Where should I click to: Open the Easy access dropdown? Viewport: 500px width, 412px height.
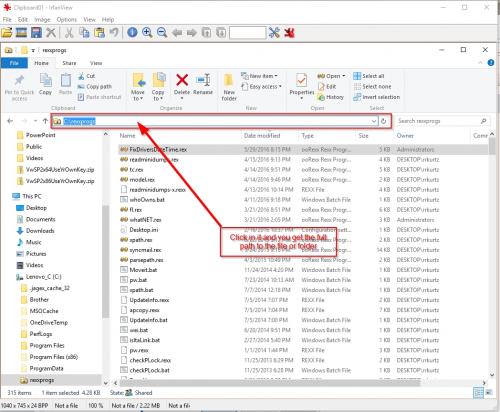(261, 87)
